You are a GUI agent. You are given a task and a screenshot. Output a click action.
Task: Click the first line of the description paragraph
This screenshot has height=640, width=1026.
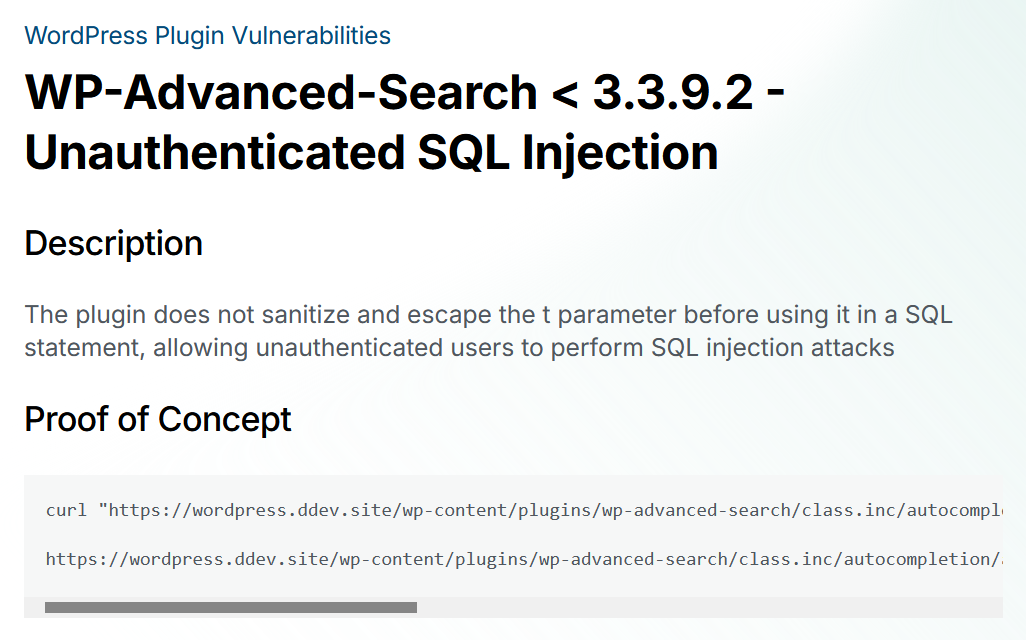tap(488, 315)
